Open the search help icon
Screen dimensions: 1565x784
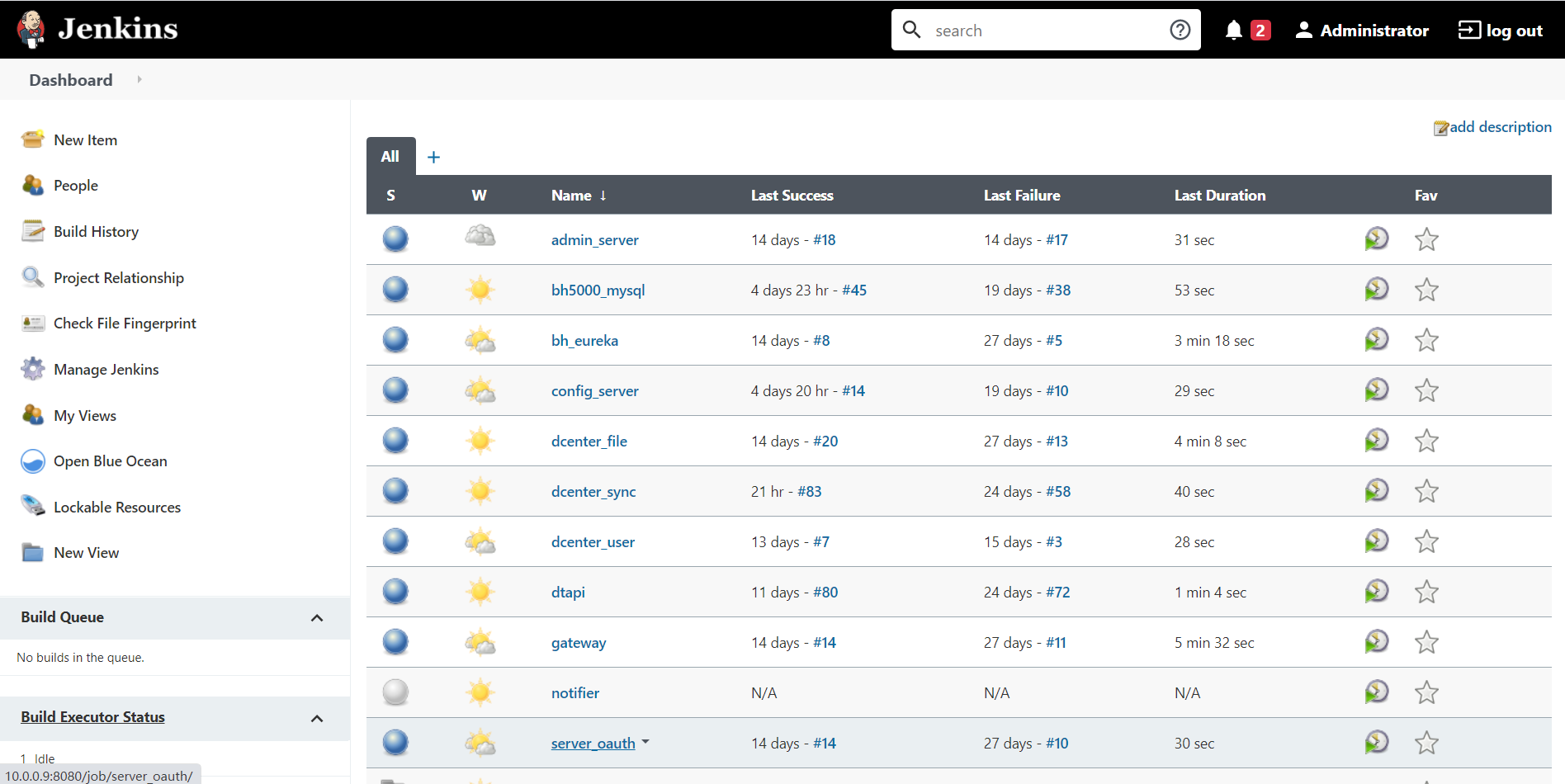coord(1180,31)
